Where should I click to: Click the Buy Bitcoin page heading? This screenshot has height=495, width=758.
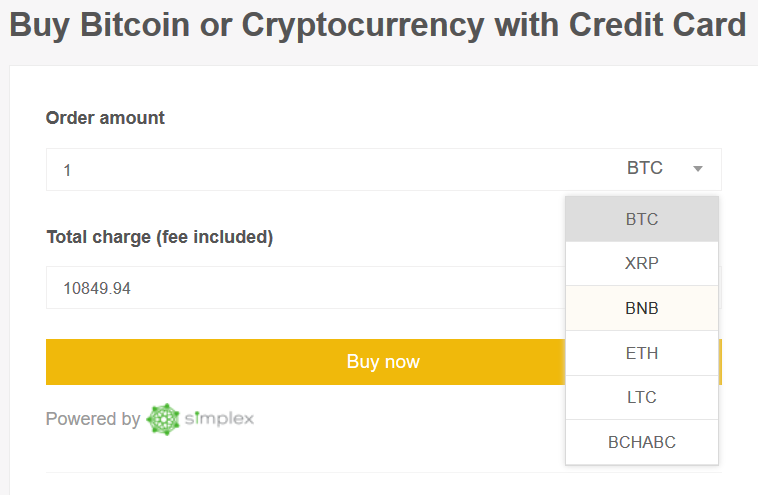(x=378, y=25)
